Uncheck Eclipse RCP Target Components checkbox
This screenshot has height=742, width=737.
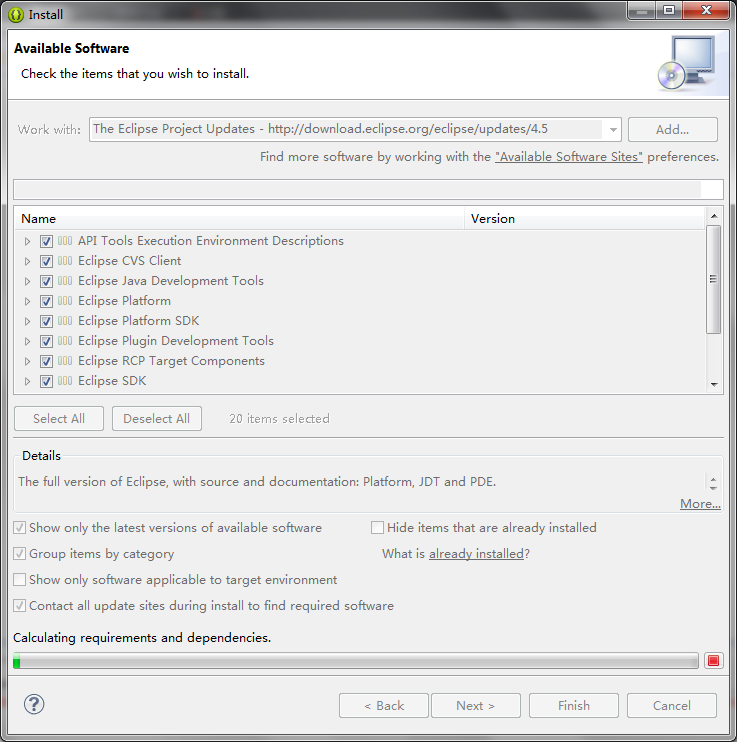click(x=46, y=362)
